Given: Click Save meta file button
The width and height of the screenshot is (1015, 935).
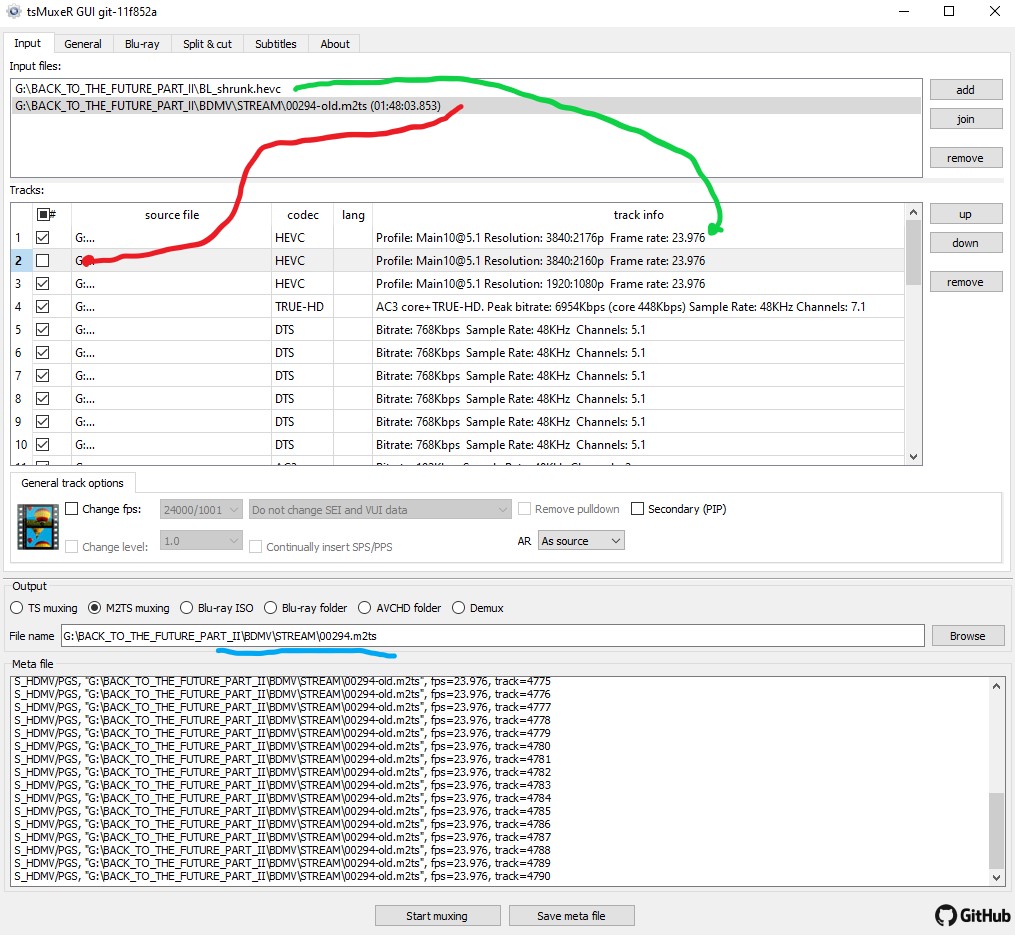Looking at the screenshot, I should click(x=571, y=916).
